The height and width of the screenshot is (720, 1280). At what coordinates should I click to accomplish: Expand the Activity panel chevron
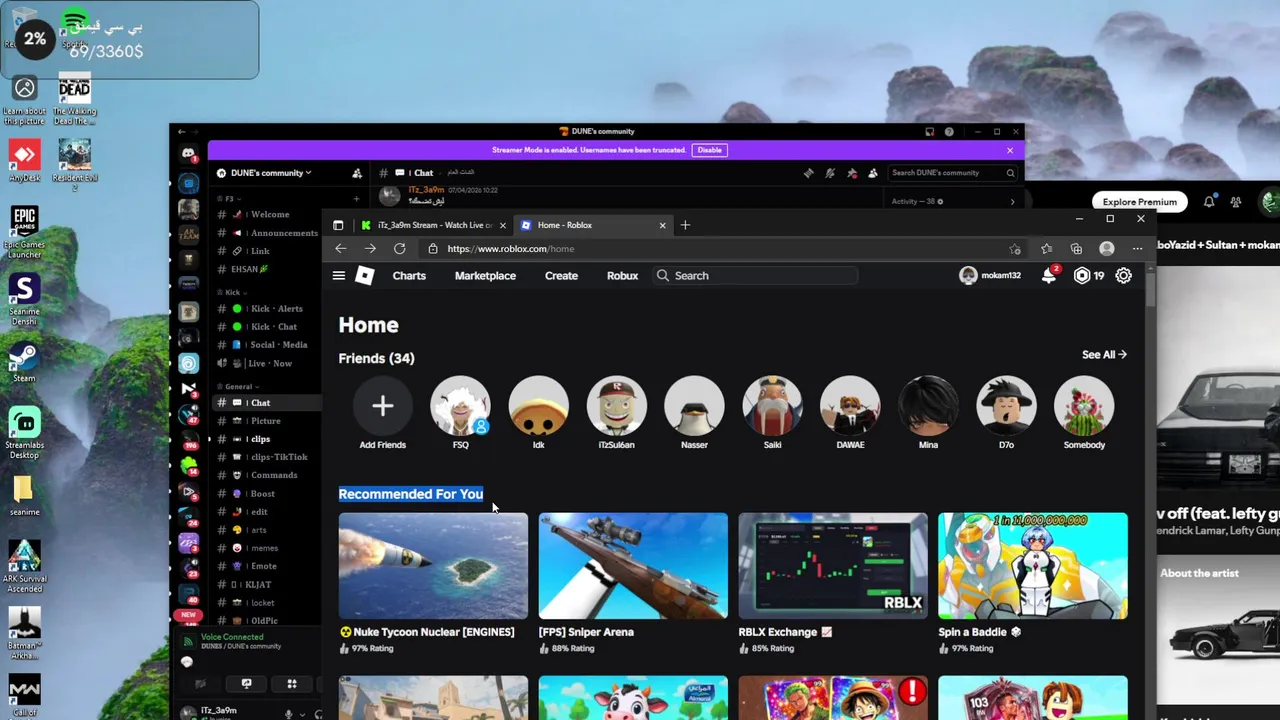[x=1012, y=202]
